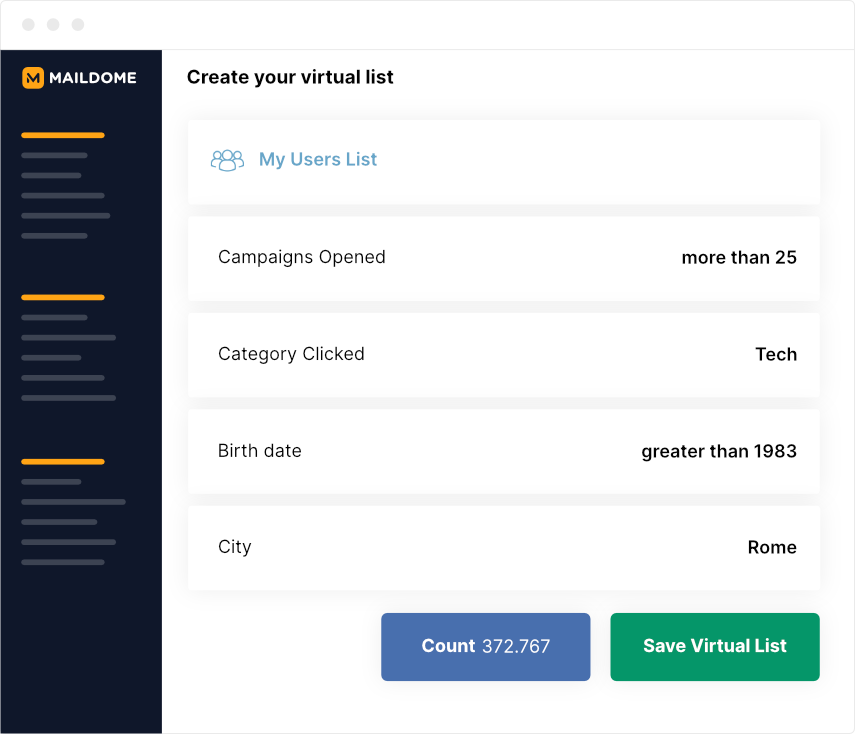The height and width of the screenshot is (734, 855).
Task: Click the MAILDOME brand name in sidebar
Action: 93,78
